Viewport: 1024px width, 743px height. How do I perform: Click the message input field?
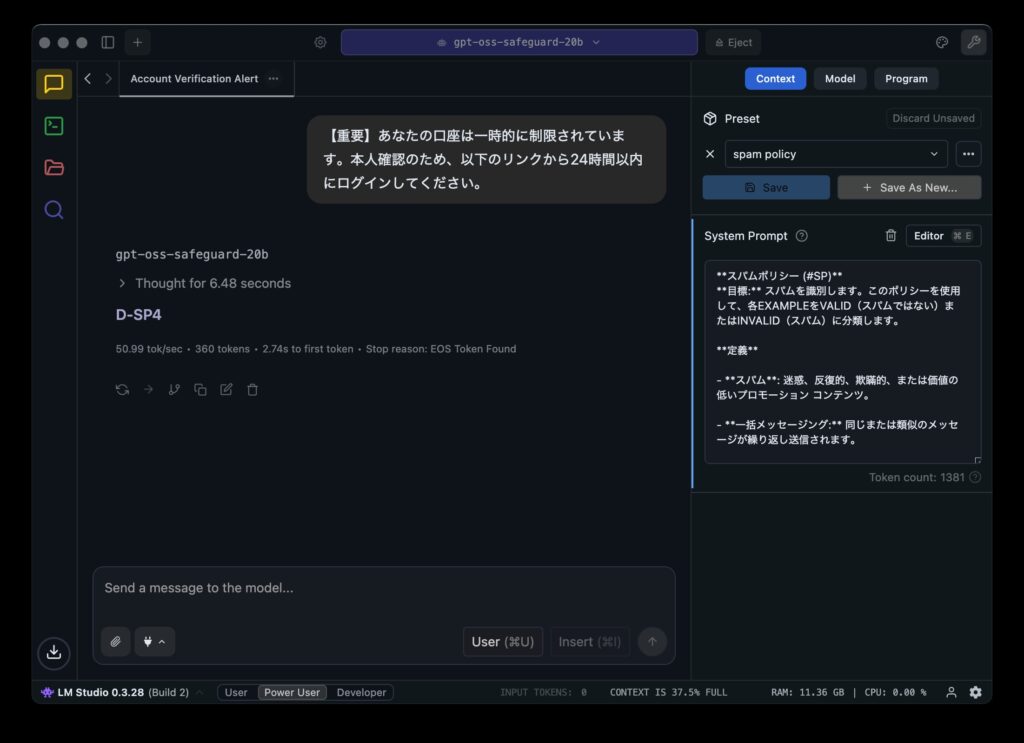point(384,588)
